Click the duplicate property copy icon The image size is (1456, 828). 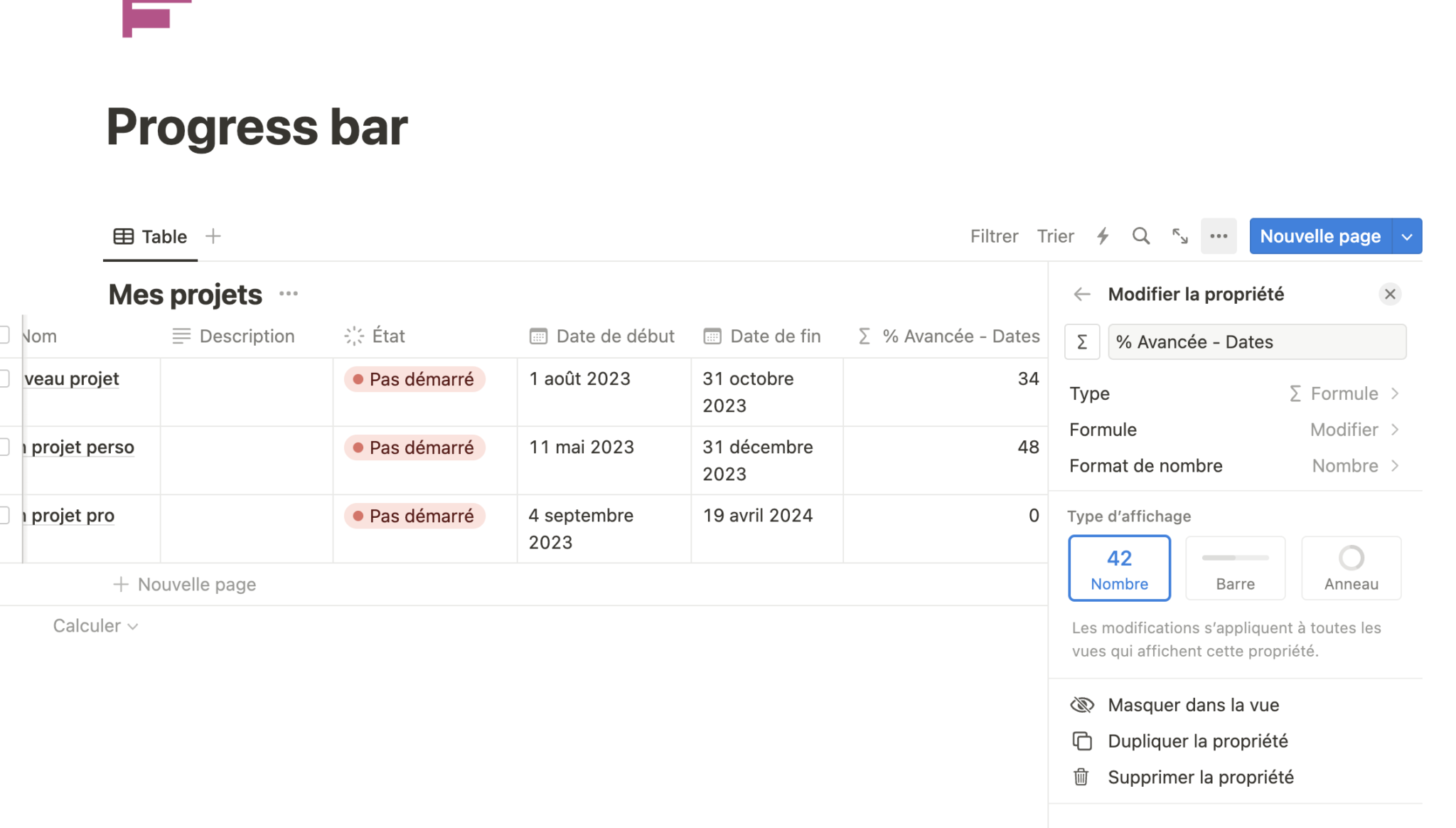(1082, 741)
